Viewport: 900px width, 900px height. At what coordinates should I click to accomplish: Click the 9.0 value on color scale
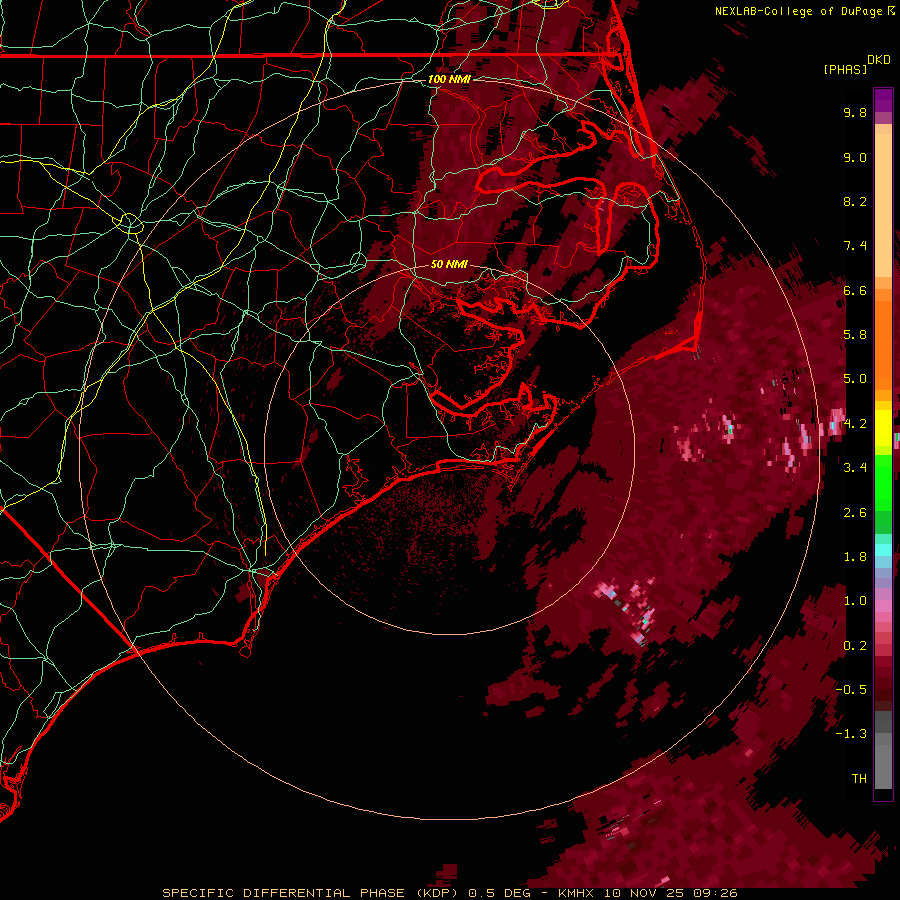(855, 157)
